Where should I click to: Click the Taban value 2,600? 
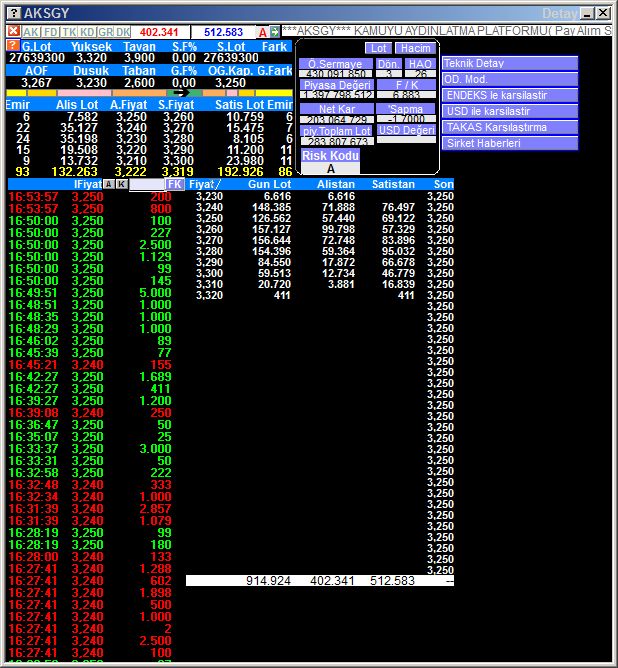point(139,83)
